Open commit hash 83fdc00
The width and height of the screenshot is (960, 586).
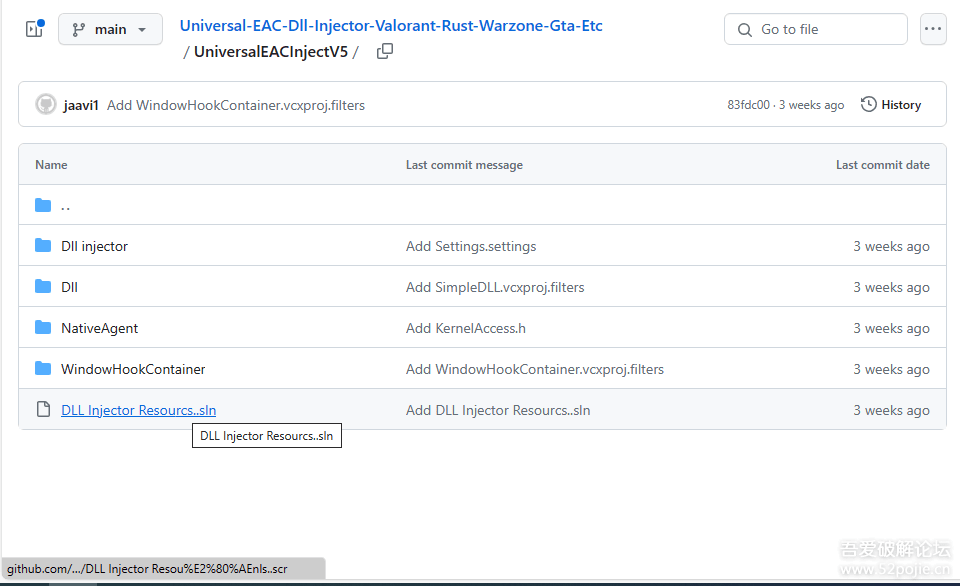click(748, 105)
